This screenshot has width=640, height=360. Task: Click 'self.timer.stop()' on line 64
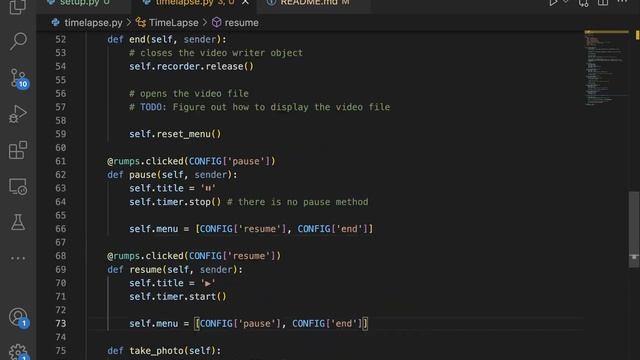pos(175,202)
